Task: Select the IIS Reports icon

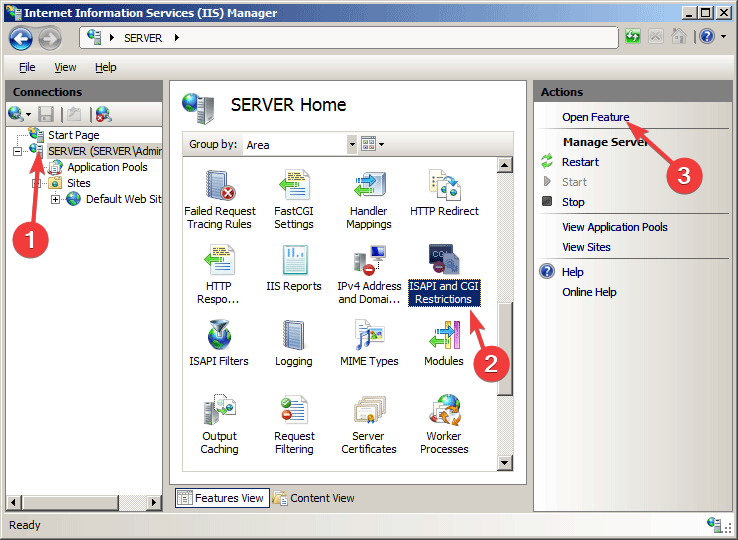Action: [x=294, y=268]
